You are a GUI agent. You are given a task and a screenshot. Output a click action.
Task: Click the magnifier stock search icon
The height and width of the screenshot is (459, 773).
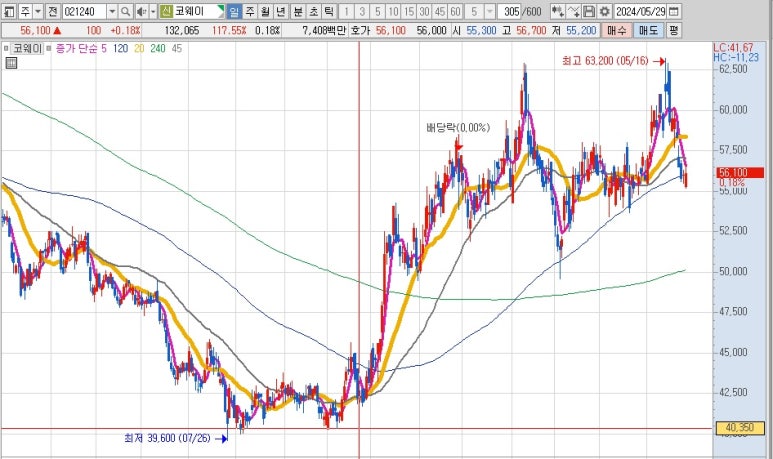(125, 11)
